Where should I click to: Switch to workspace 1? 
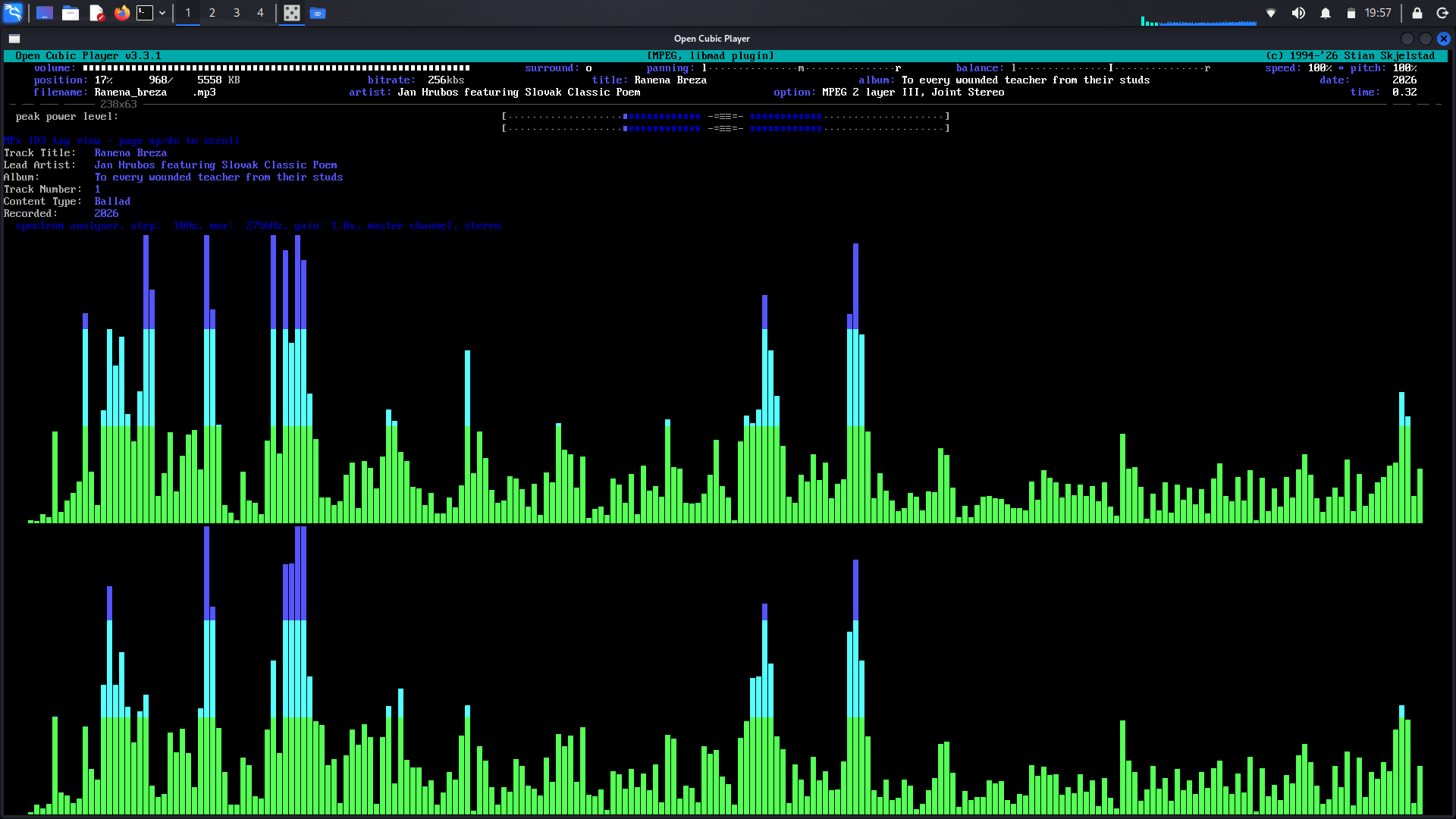(x=188, y=13)
